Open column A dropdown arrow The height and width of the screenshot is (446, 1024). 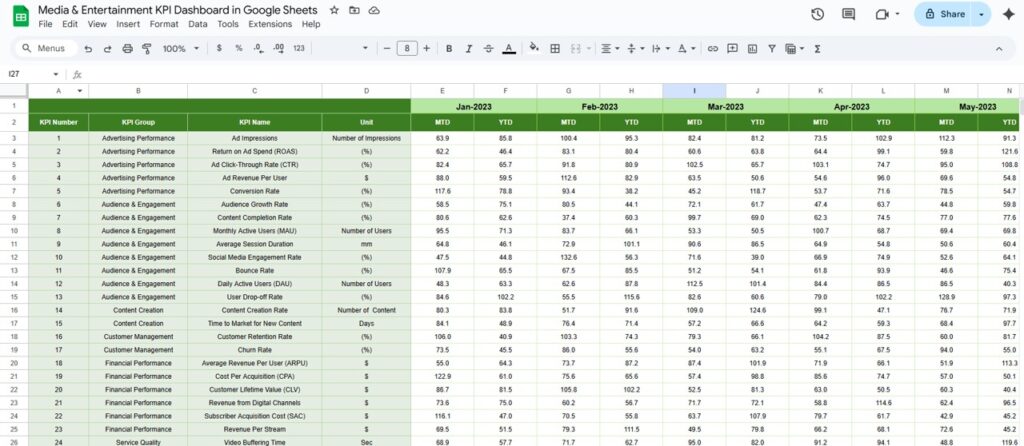80,91
